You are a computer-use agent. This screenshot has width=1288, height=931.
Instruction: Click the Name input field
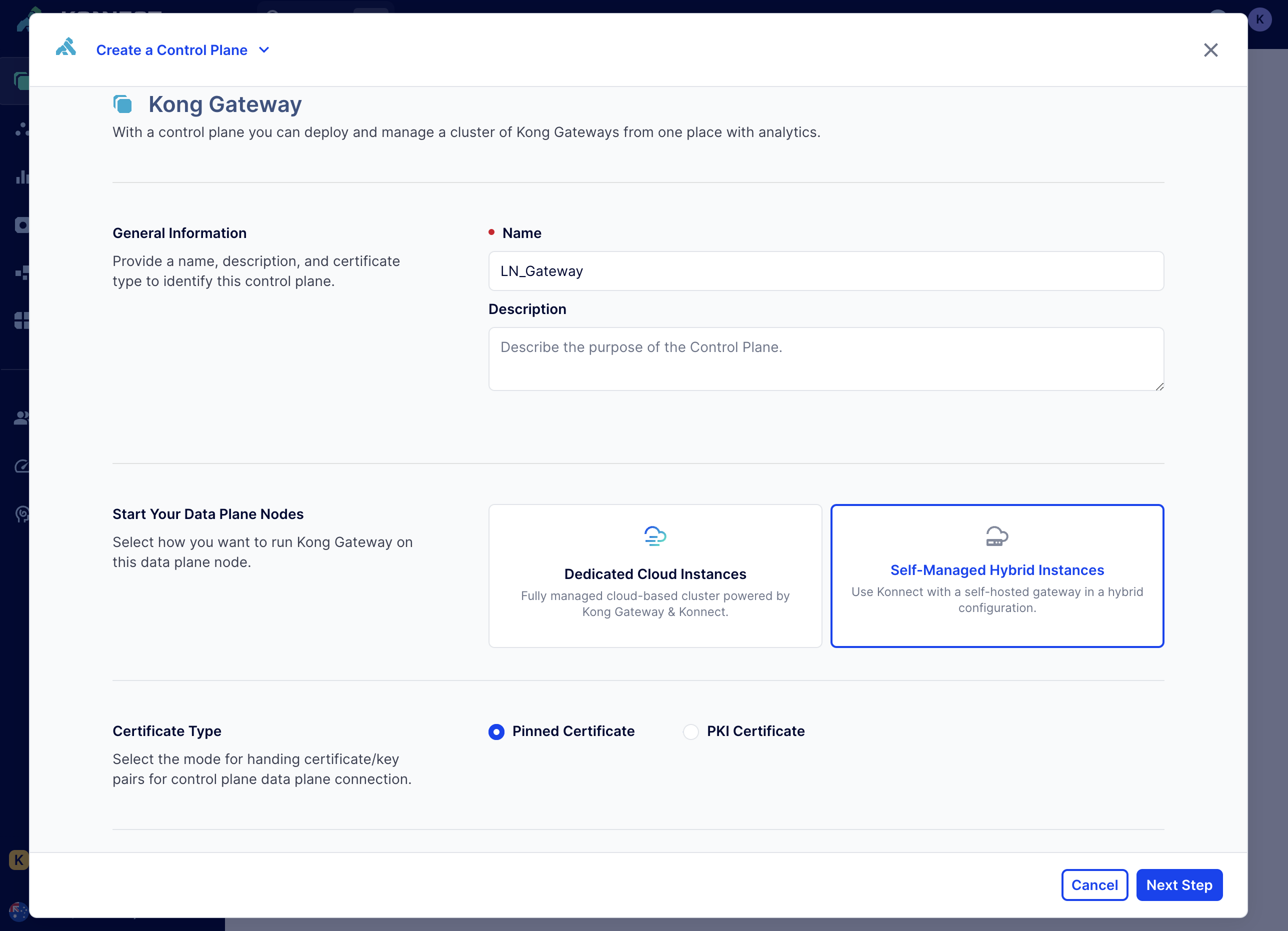825,271
